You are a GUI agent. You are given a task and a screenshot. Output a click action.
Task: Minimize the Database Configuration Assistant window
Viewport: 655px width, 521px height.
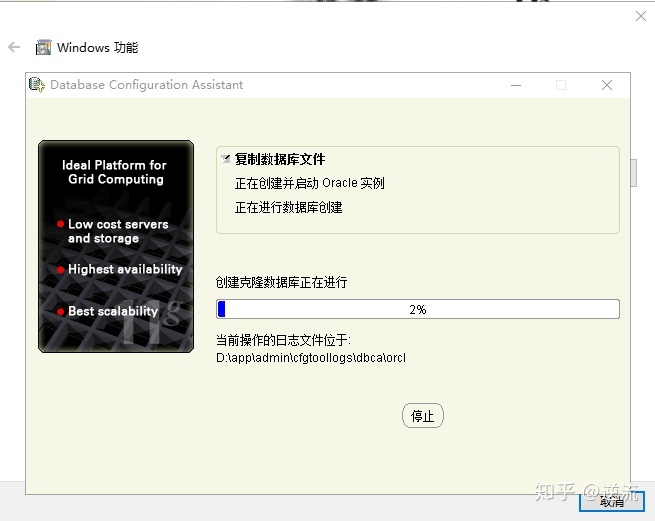point(516,85)
